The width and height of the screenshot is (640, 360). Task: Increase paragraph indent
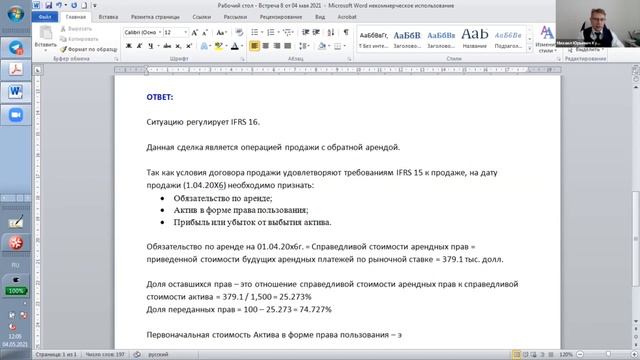coord(316,32)
